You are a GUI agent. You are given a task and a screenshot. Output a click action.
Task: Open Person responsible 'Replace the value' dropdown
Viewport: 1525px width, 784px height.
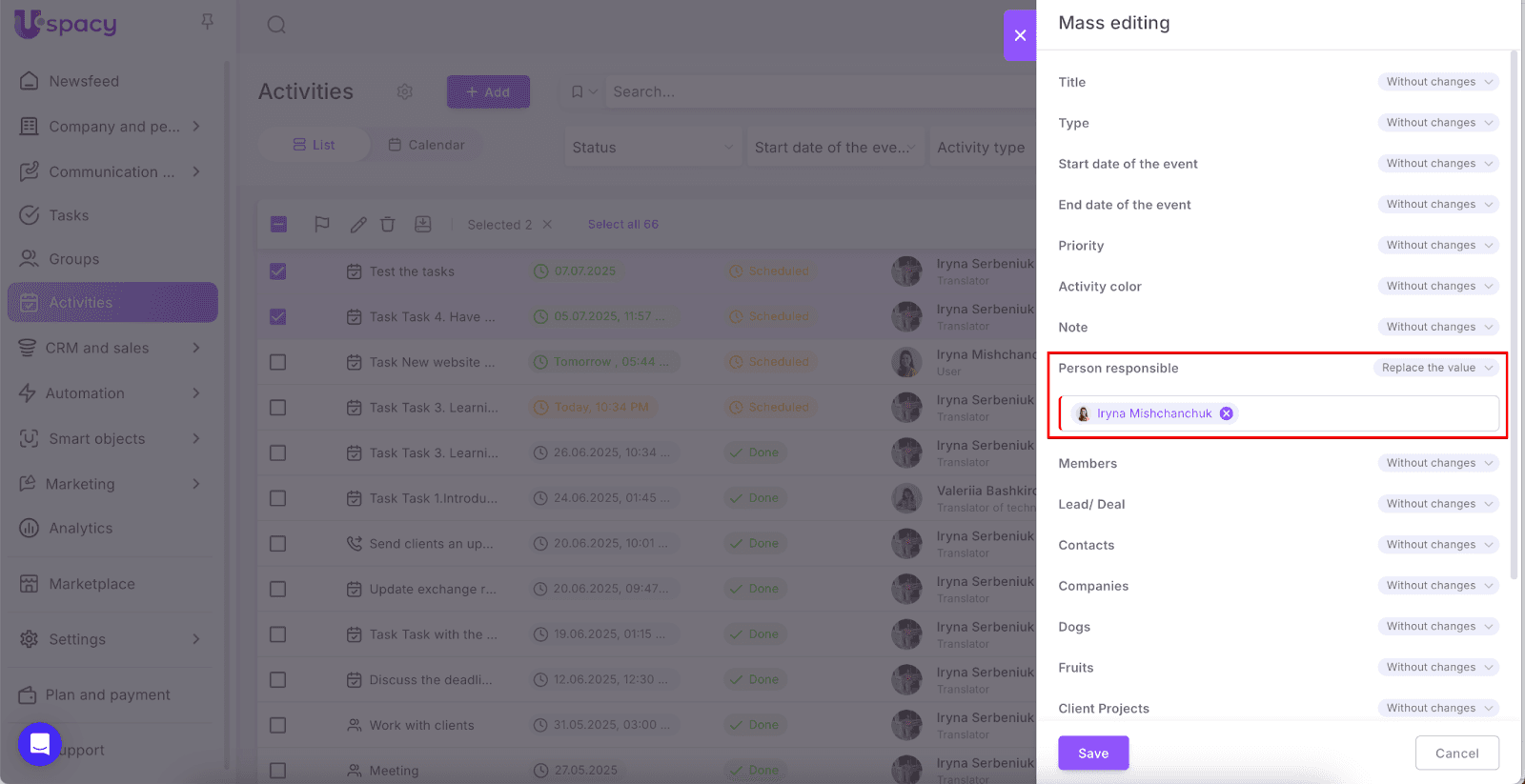[1435, 368]
